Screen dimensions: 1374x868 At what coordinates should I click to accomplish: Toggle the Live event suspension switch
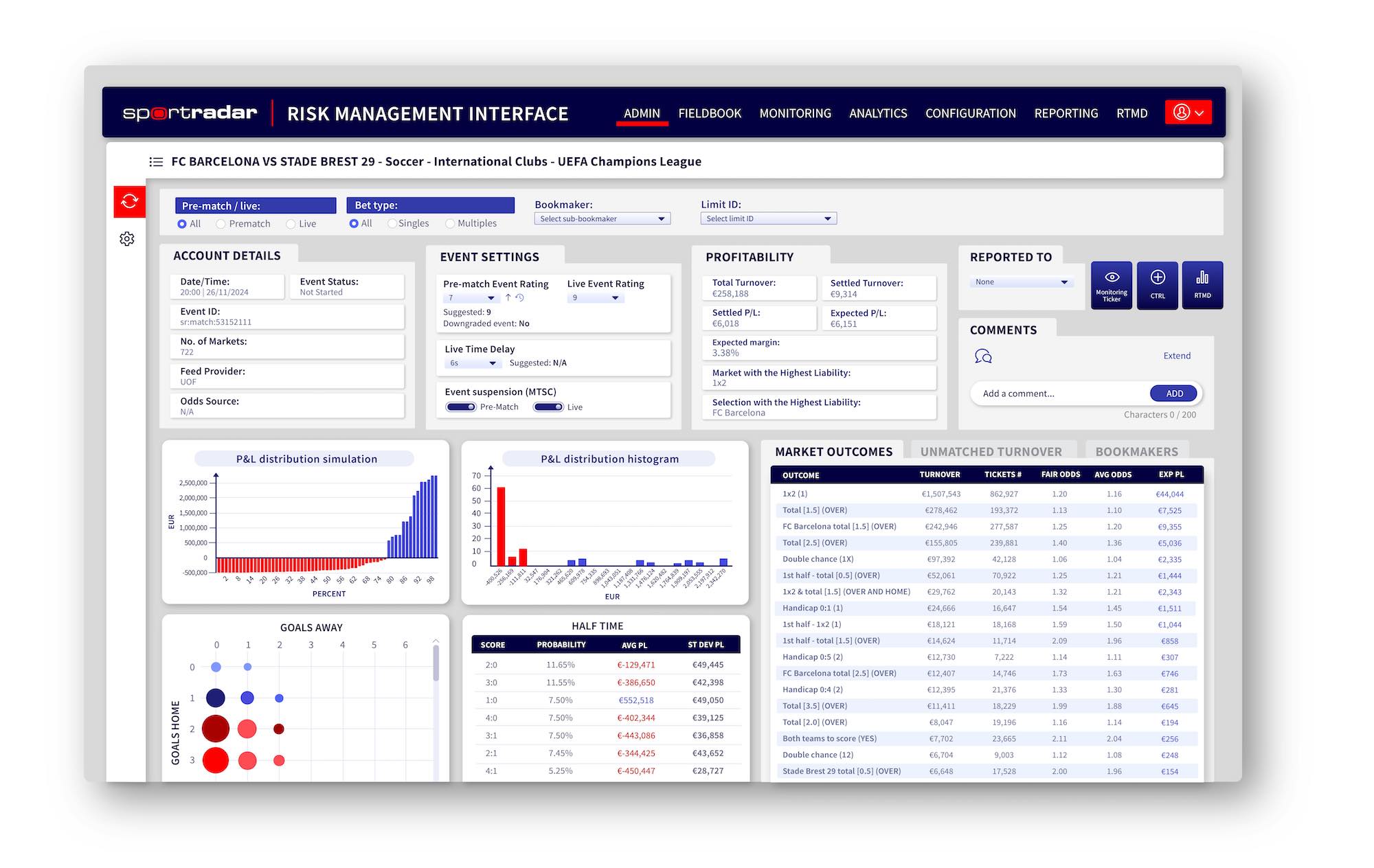[x=548, y=407]
